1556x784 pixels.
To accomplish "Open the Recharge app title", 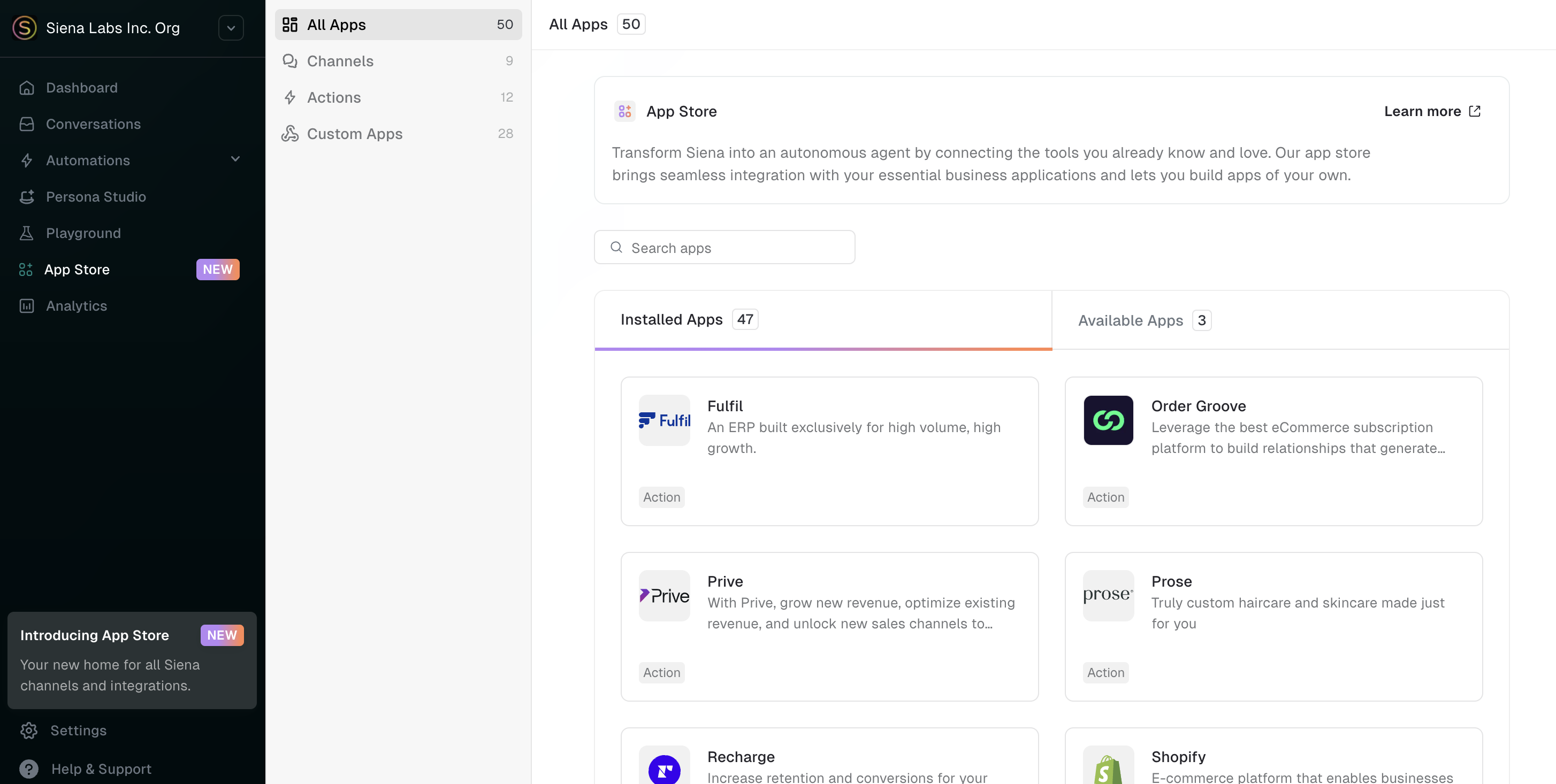I will 741,757.
